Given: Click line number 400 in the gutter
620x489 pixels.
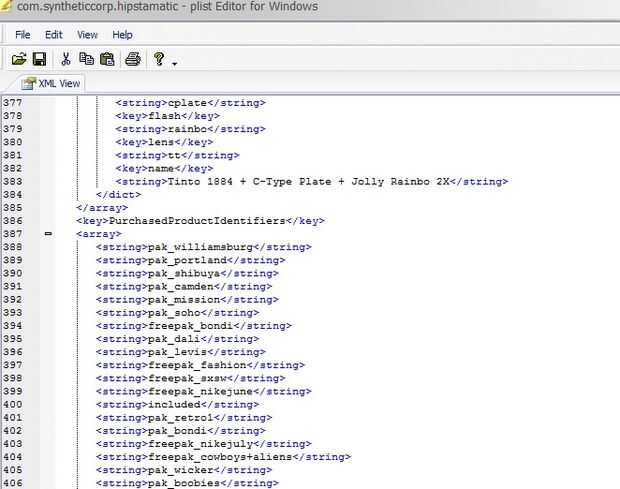Looking at the screenshot, I should [x=13, y=404].
